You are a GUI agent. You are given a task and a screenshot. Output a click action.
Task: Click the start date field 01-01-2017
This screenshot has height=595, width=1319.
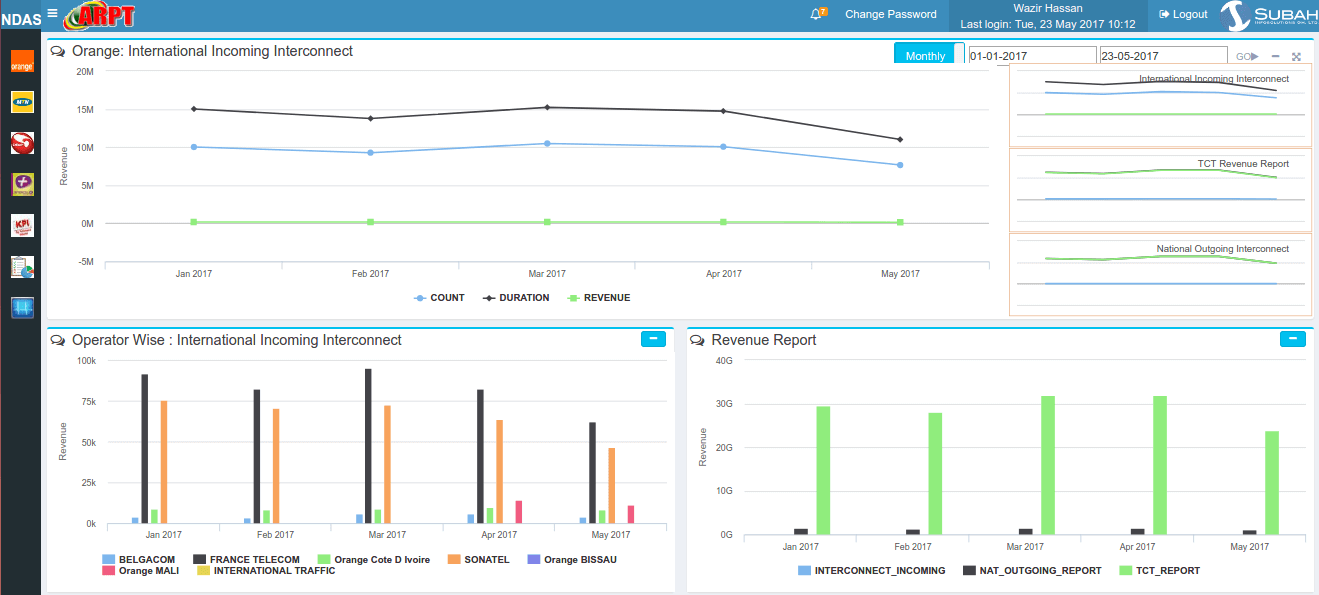tap(1031, 57)
